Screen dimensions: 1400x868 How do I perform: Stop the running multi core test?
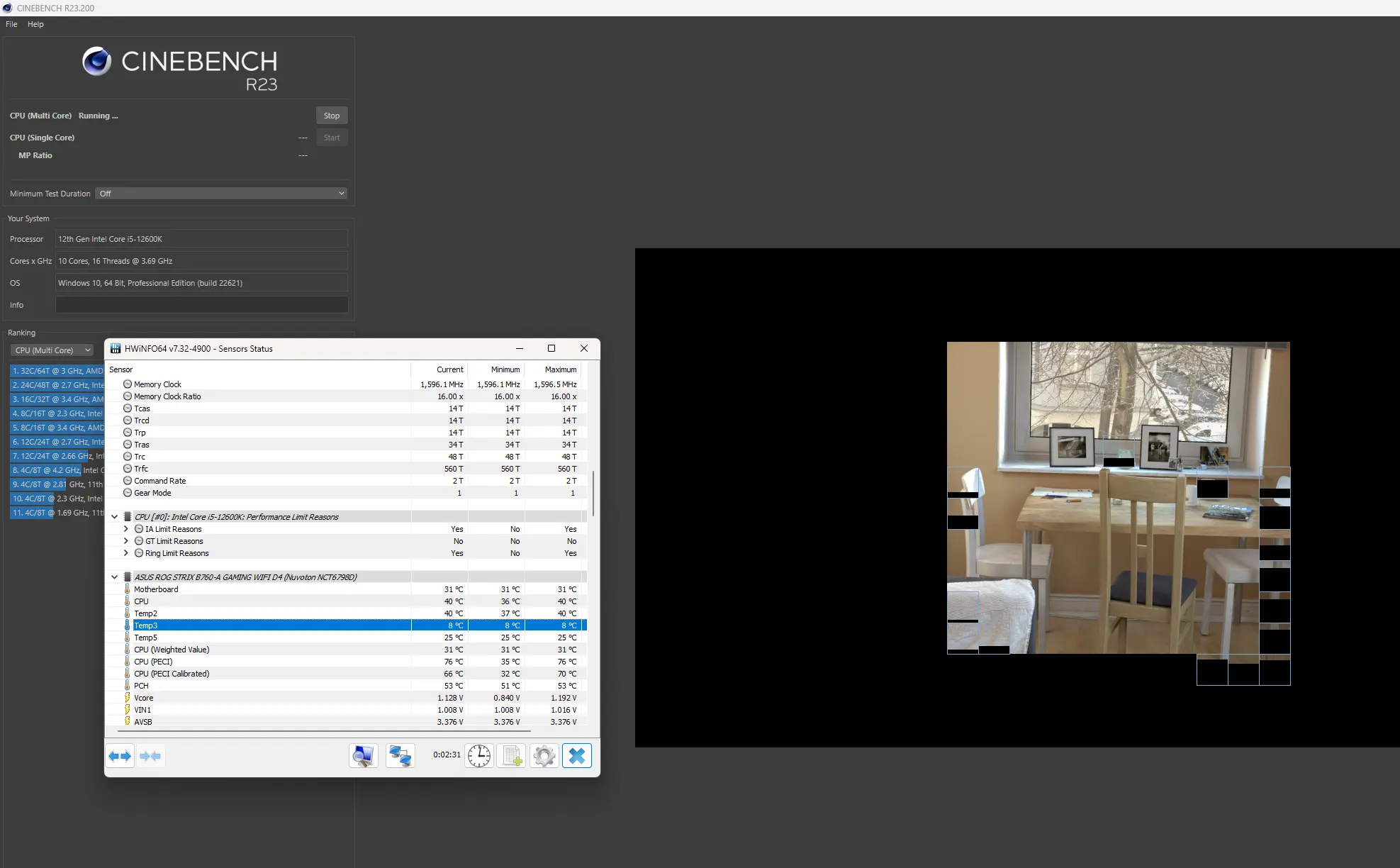point(331,116)
